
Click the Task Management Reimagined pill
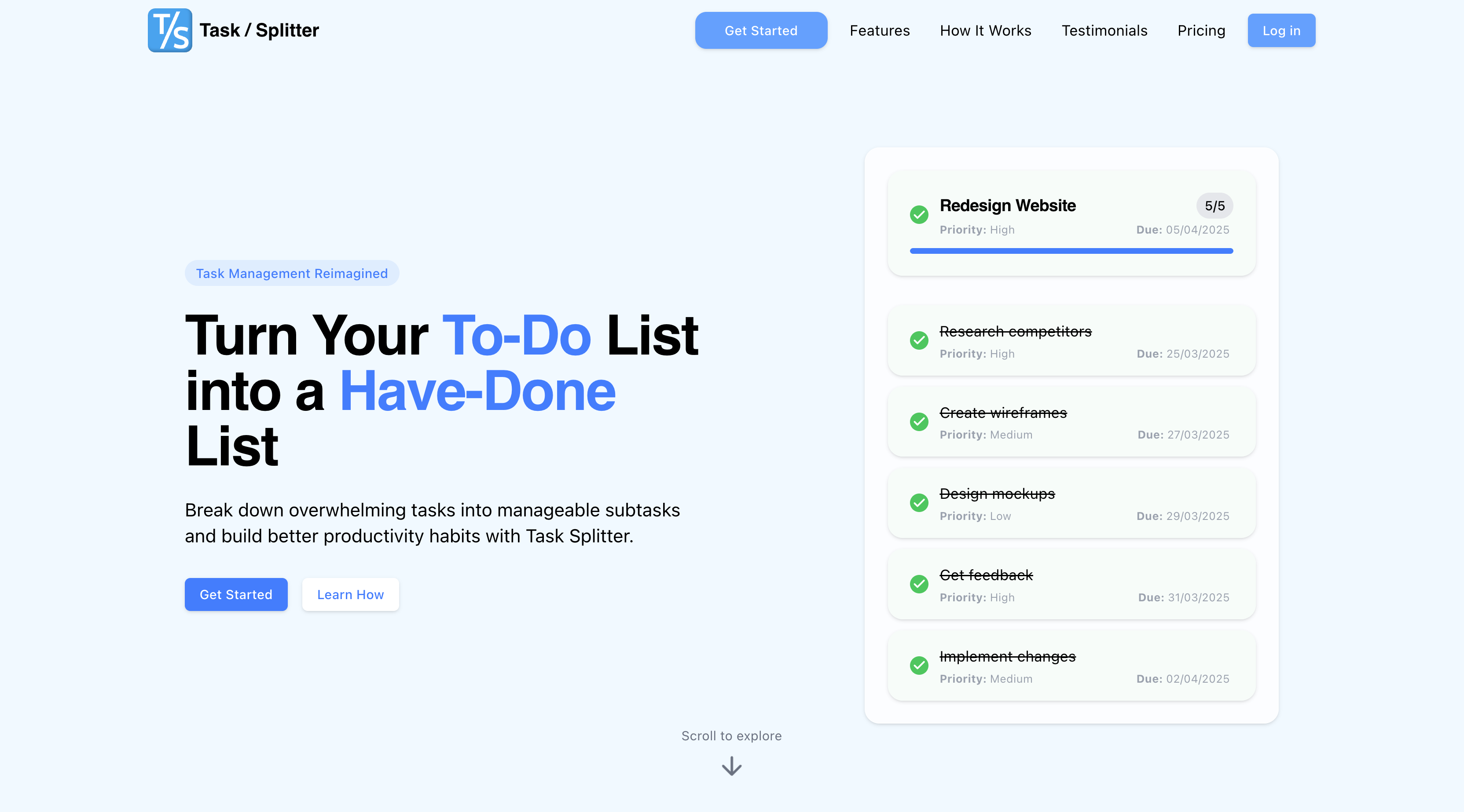click(x=292, y=273)
